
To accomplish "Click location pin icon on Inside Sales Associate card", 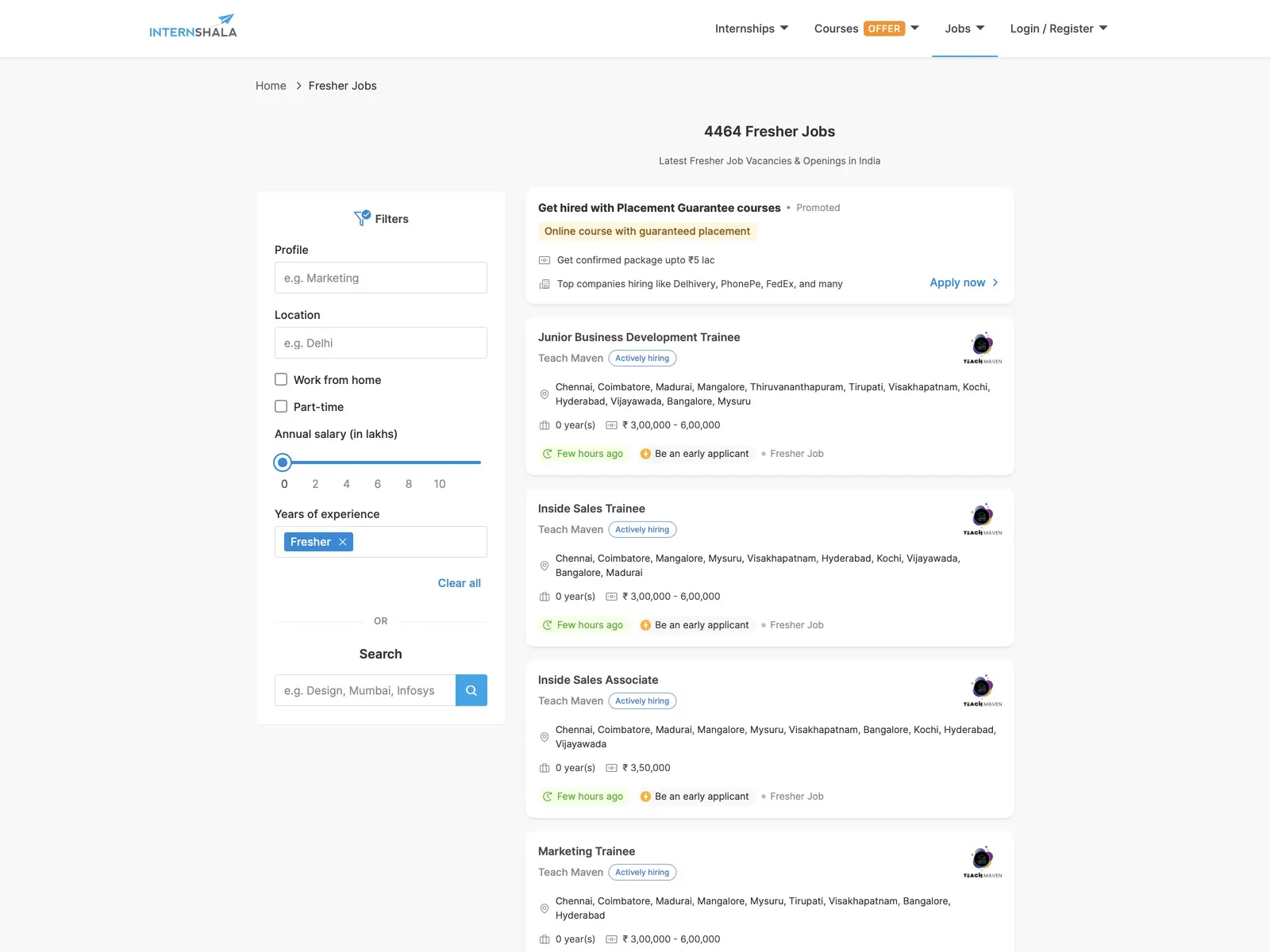I will pos(545,737).
